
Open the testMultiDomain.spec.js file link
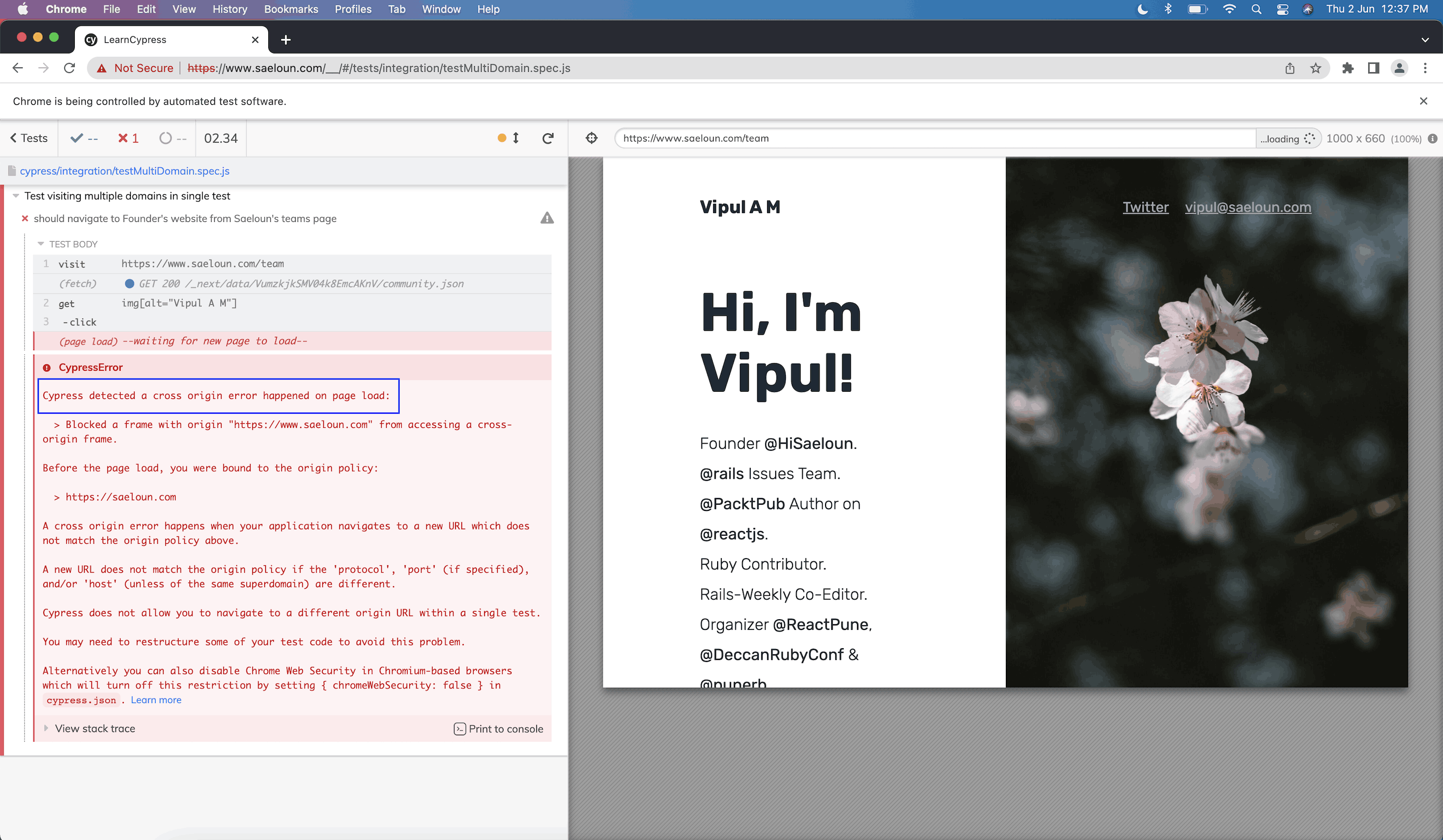pyautogui.click(x=124, y=171)
